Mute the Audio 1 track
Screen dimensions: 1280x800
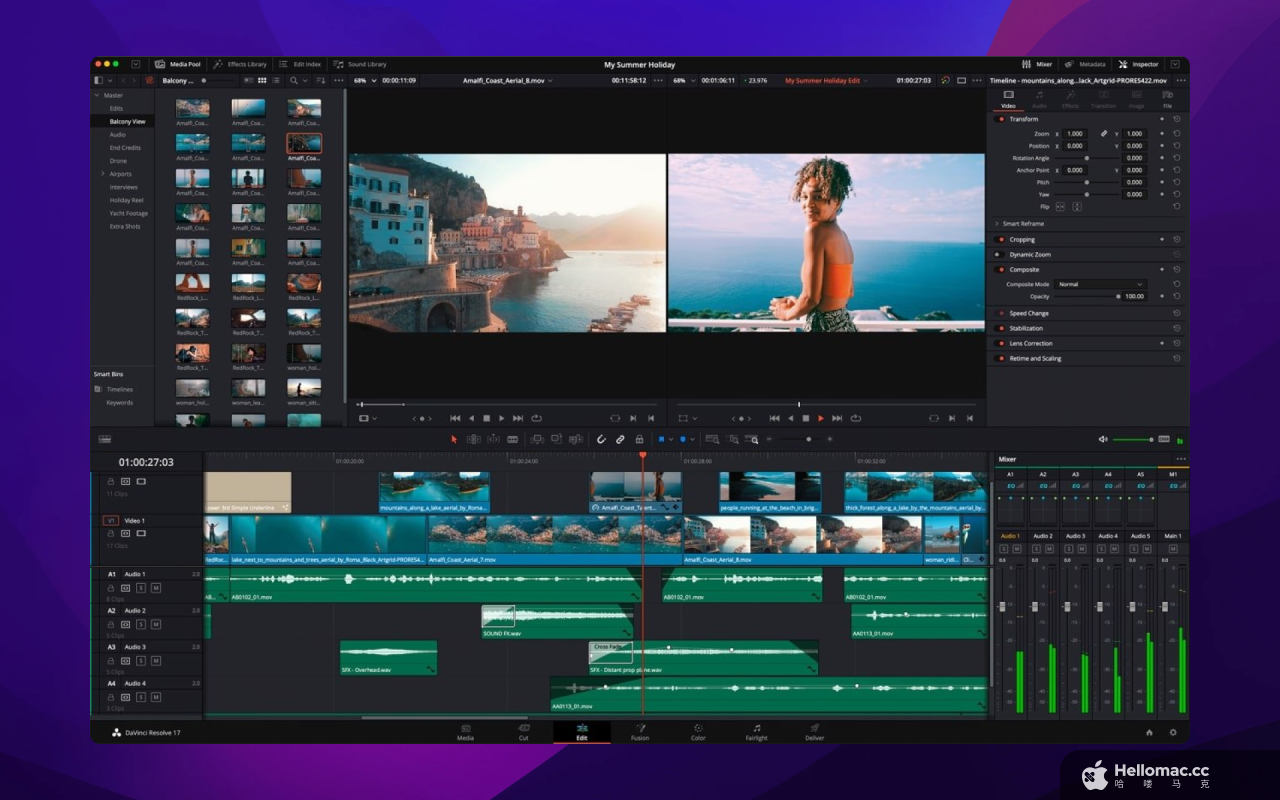pyautogui.click(x=156, y=588)
